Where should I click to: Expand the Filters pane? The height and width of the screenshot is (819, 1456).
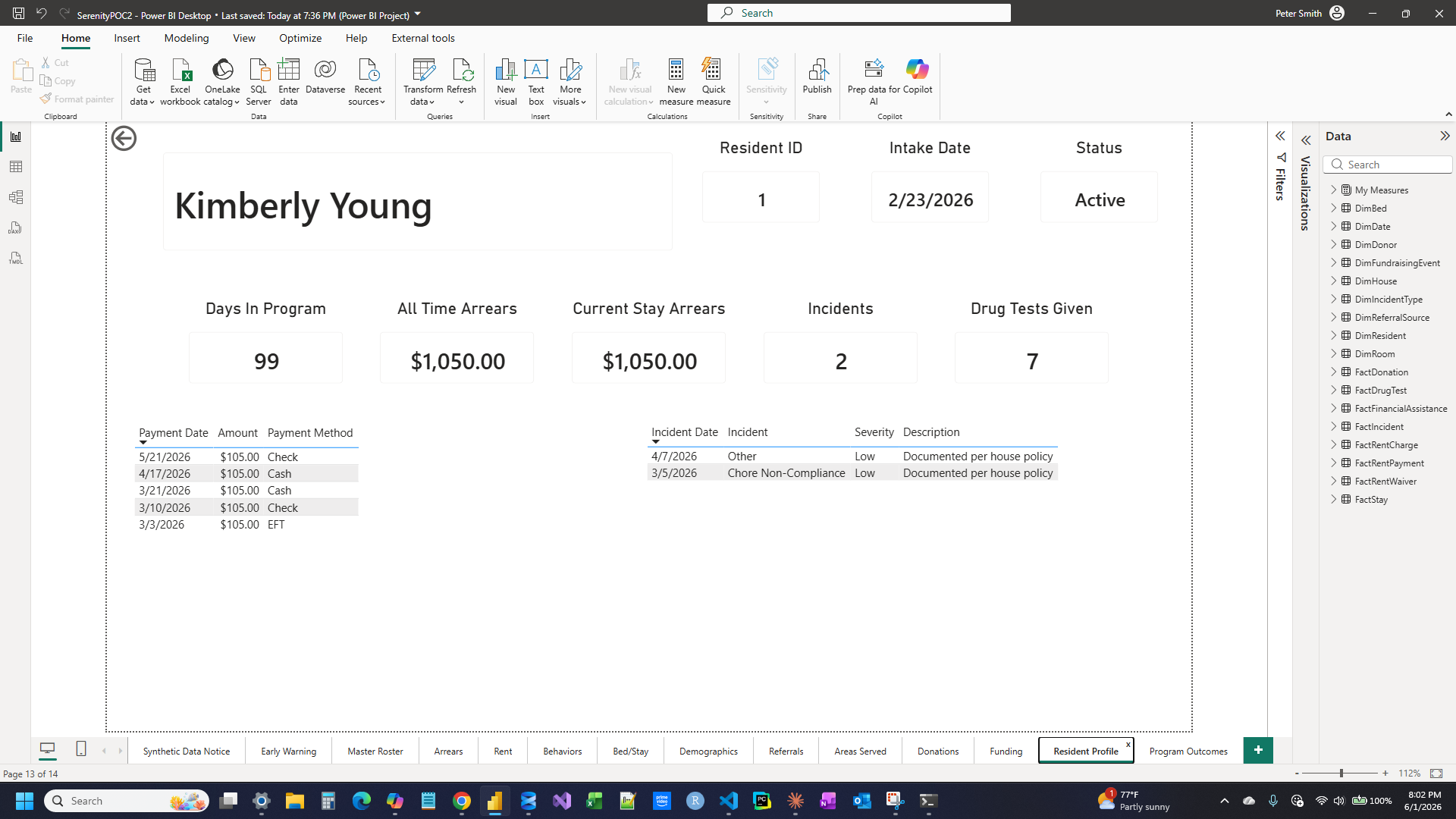[1280, 136]
